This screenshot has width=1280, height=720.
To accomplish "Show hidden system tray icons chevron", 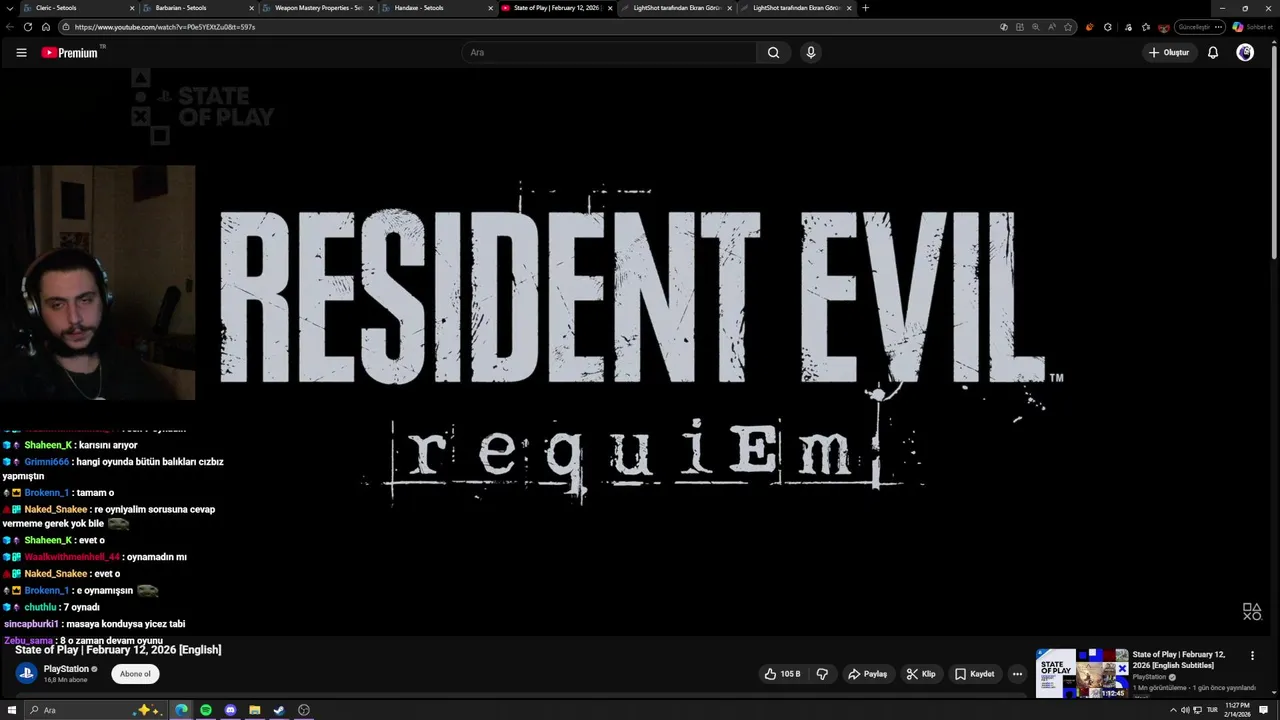I will click(x=1173, y=710).
